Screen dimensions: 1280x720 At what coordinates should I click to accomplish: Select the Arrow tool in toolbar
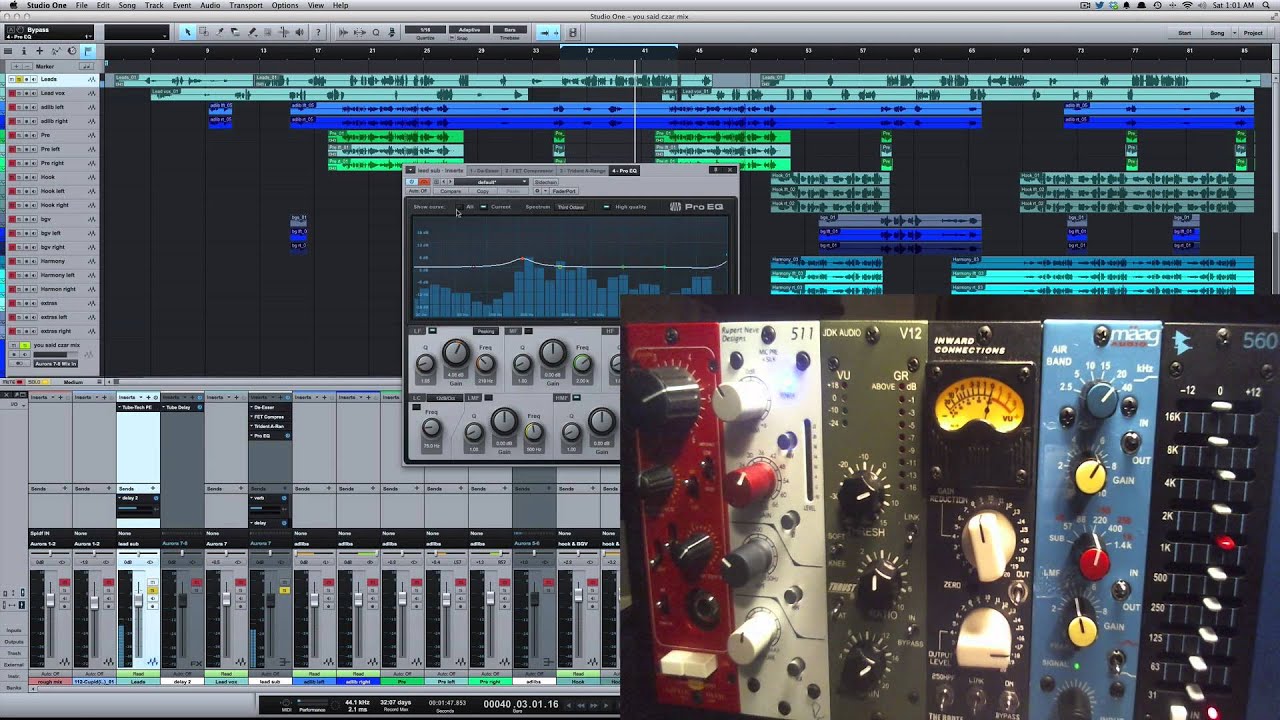[187, 31]
